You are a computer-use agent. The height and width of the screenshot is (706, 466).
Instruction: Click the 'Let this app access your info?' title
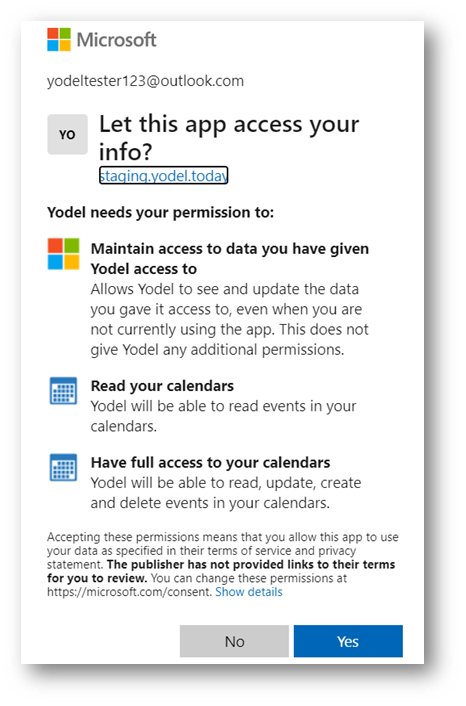coord(229,137)
